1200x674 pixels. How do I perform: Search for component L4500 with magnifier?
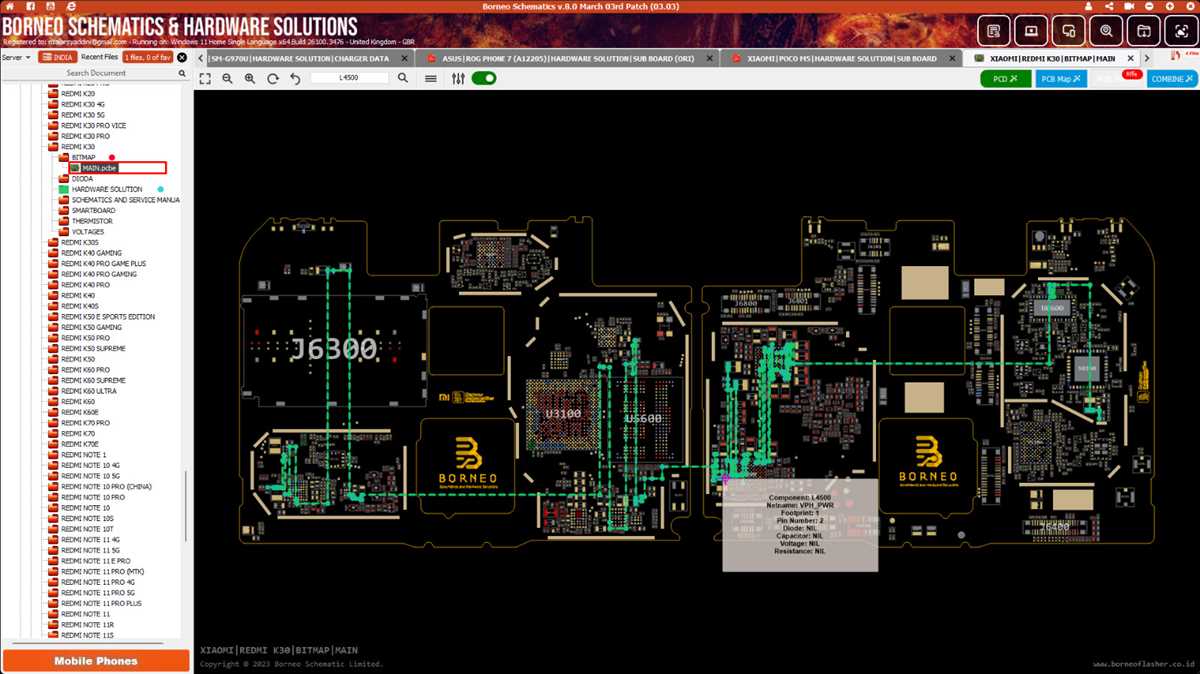click(403, 78)
